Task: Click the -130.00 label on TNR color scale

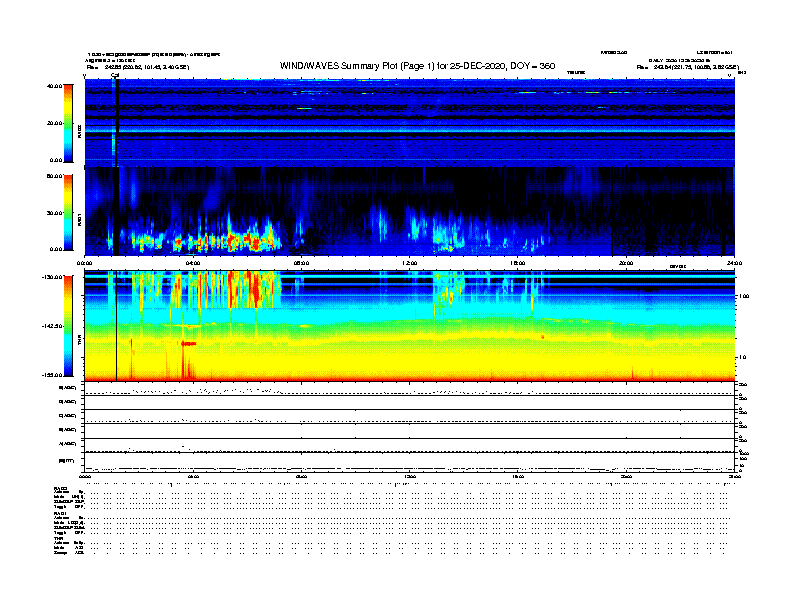Action: [x=52, y=277]
